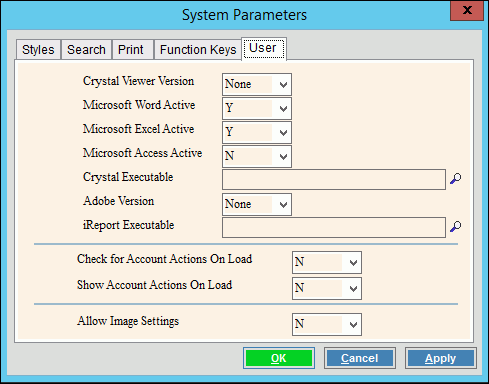Click the Cancel button
The height and width of the screenshot is (384, 489).
360,358
